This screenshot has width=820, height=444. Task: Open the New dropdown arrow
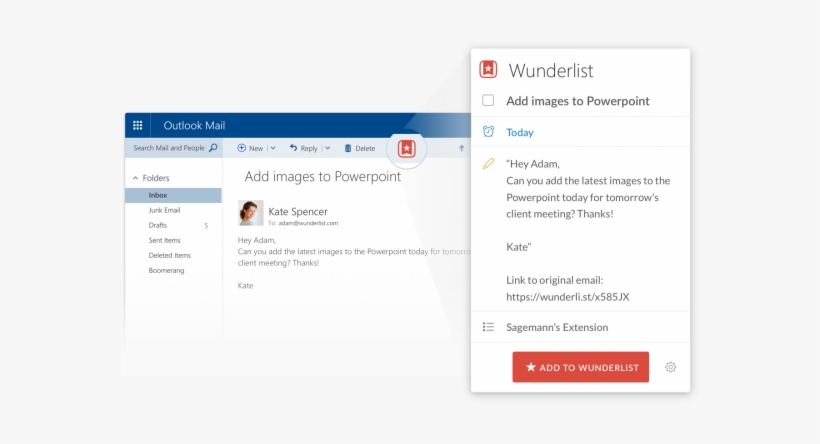(x=273, y=148)
